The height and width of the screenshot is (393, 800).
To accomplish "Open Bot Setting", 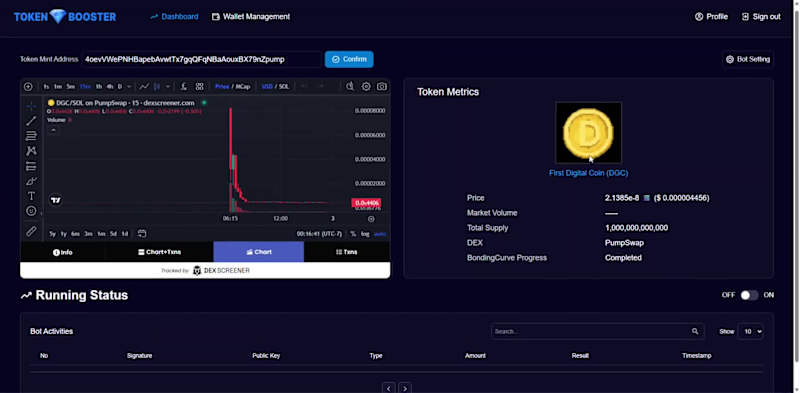I will 748,59.
